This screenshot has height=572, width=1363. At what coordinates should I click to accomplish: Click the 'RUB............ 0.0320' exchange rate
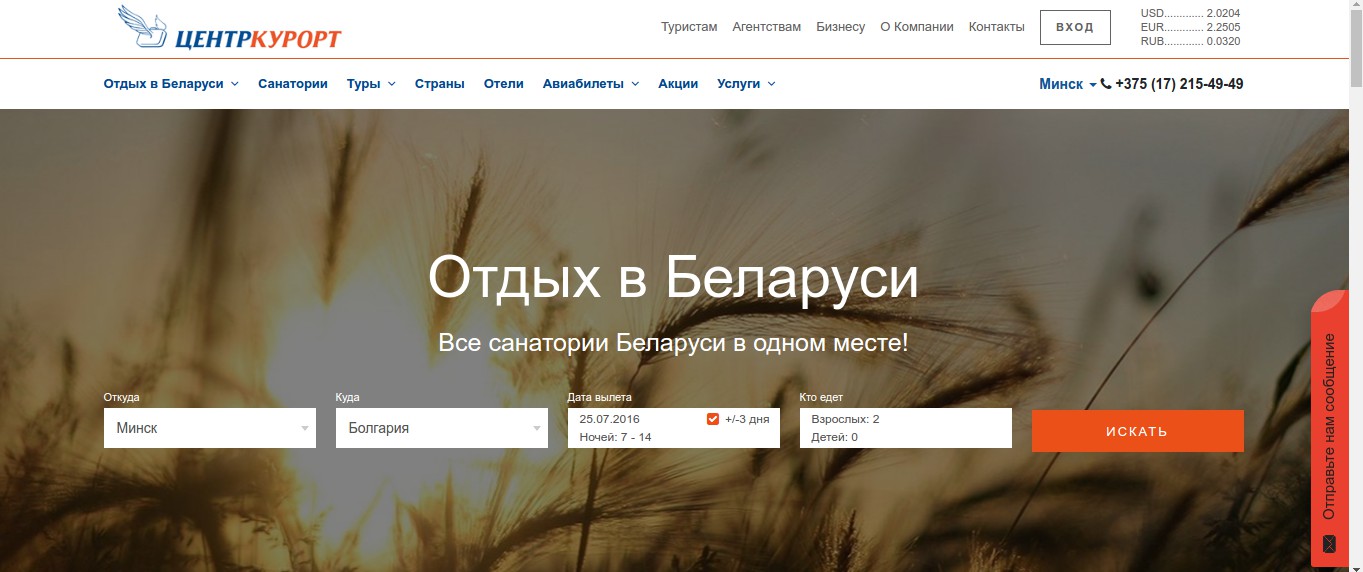[x=1190, y=41]
